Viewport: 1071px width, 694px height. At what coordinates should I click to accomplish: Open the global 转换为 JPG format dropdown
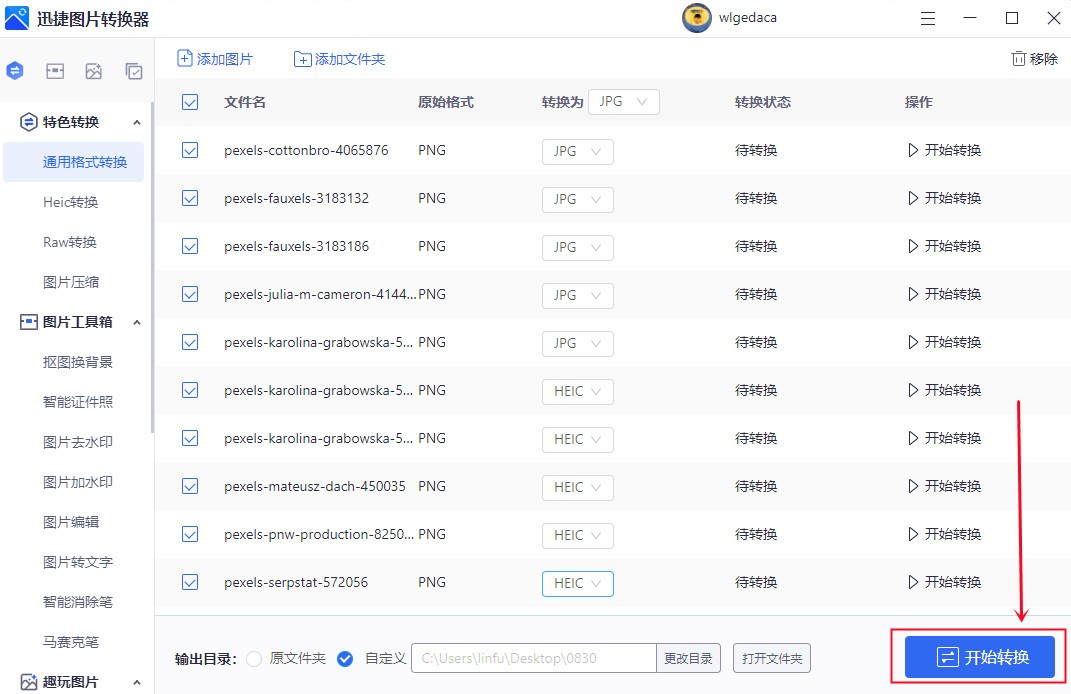623,101
